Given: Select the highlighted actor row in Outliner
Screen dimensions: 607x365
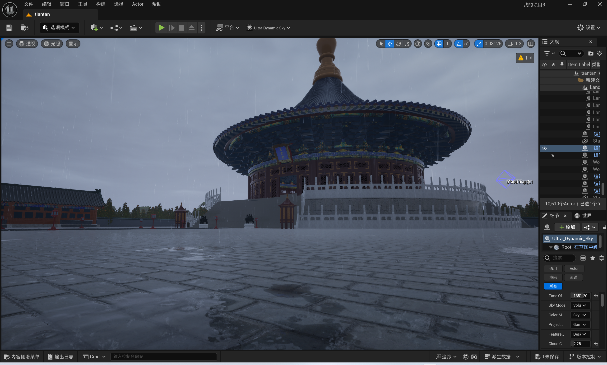Looking at the screenshot, I should click(x=571, y=148).
